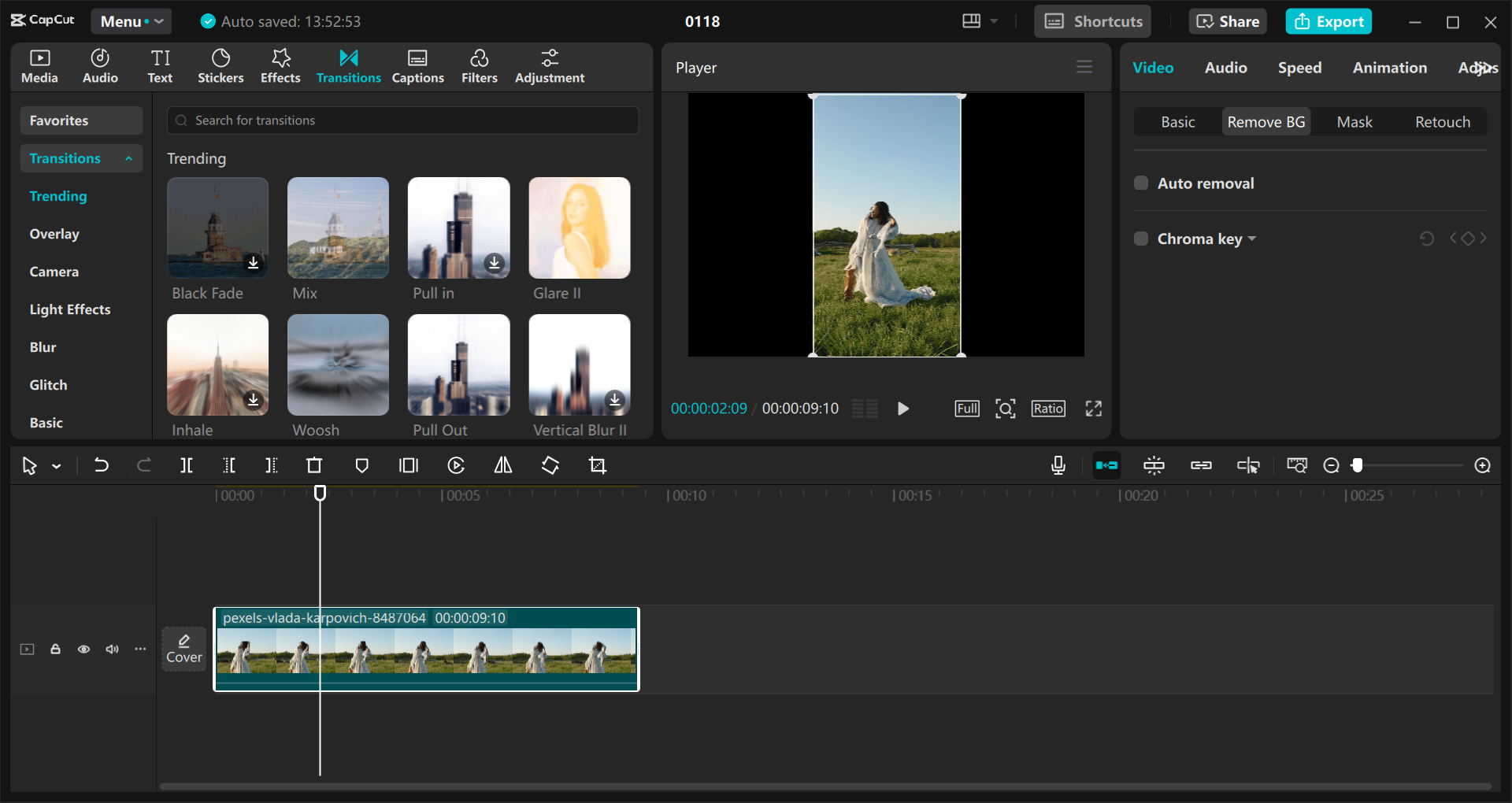Switch to the Mask tab
Viewport: 1512px width, 803px height.
[x=1354, y=121]
